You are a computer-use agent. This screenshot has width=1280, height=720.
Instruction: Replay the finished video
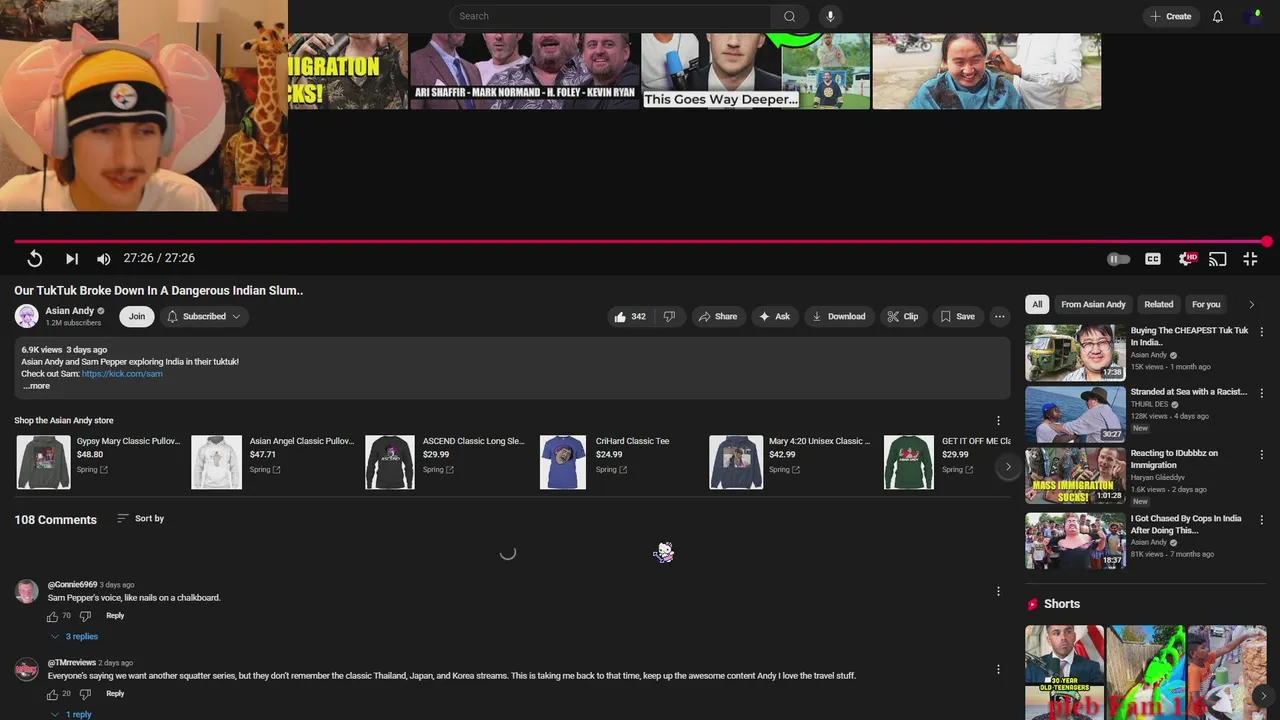pos(34,259)
